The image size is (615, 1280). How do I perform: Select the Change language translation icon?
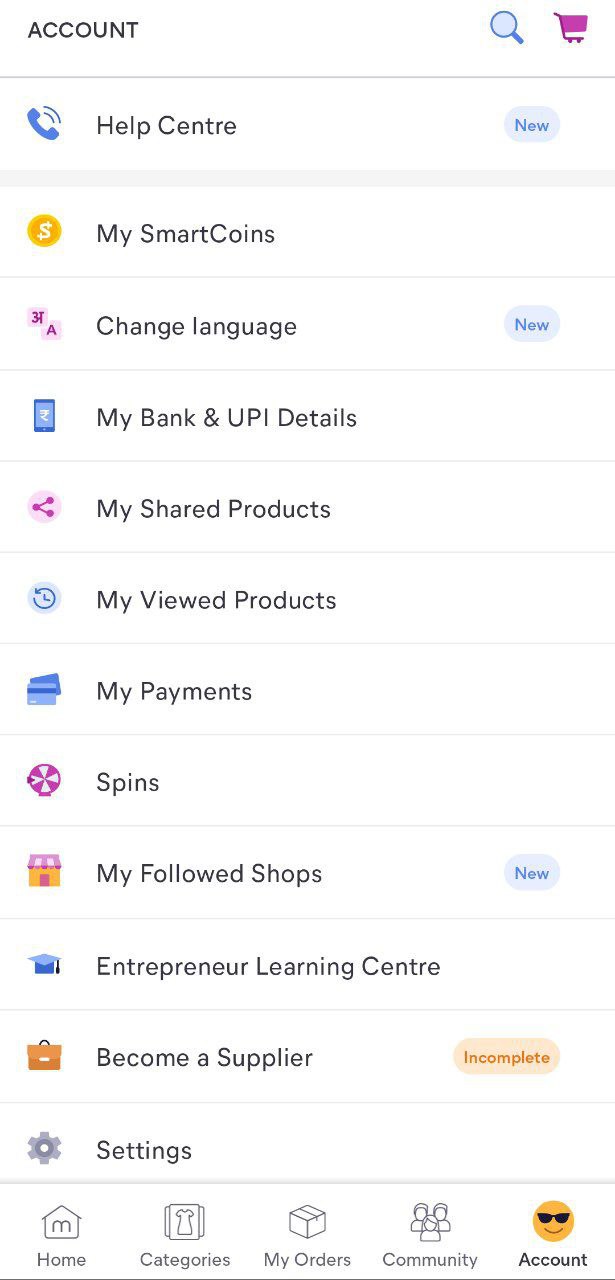(x=44, y=323)
